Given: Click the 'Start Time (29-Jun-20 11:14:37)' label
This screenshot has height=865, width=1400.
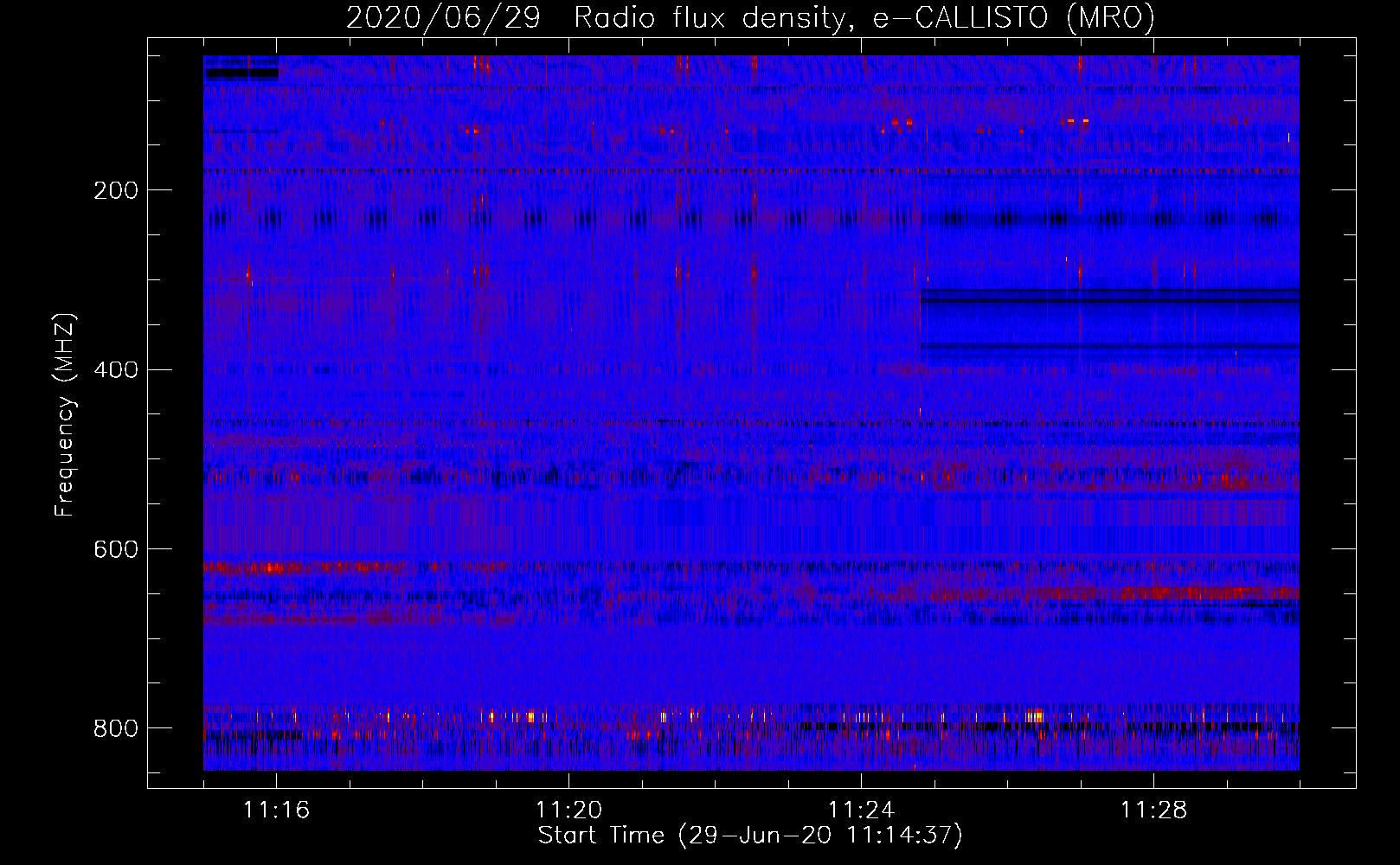Looking at the screenshot, I should coord(750,836).
